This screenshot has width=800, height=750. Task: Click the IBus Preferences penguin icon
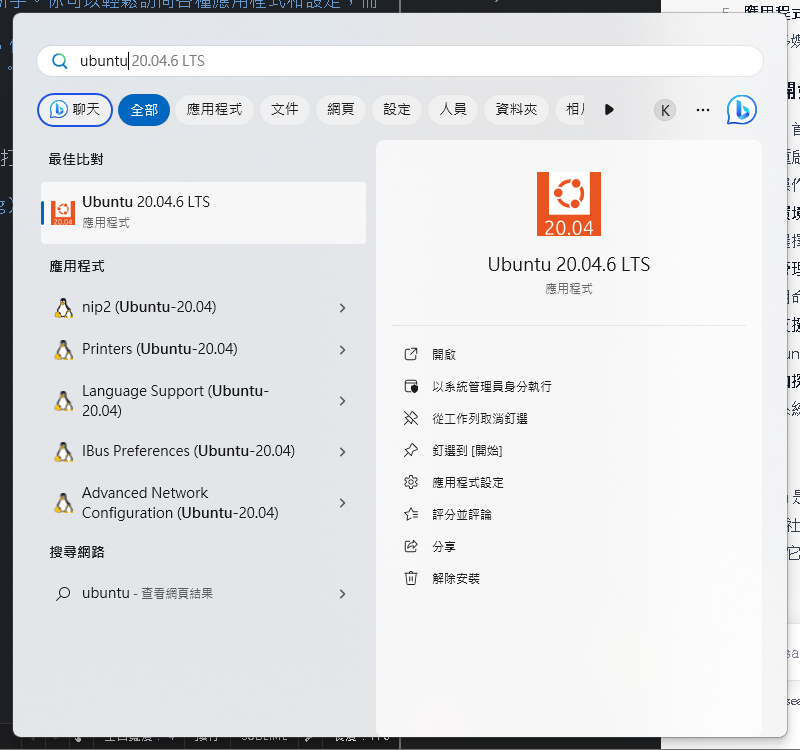pos(63,452)
